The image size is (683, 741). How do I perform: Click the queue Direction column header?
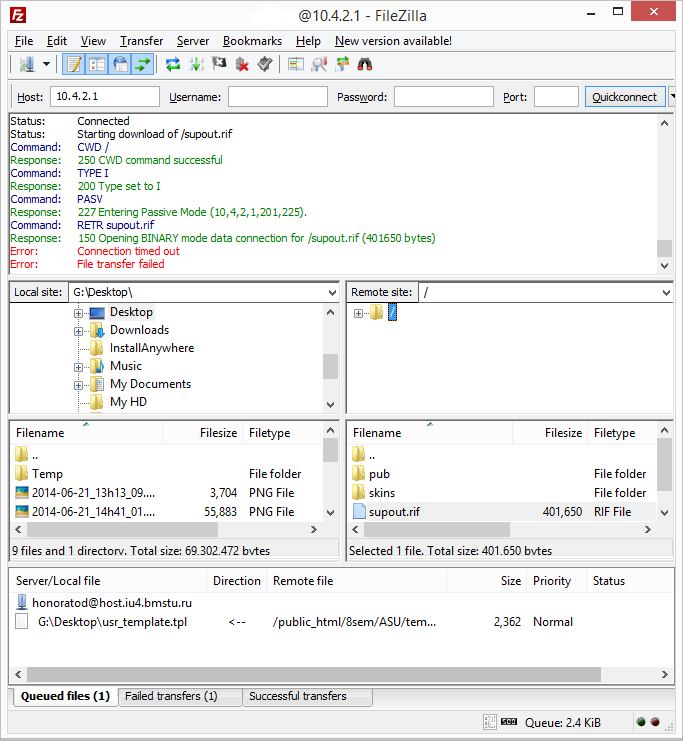(236, 580)
